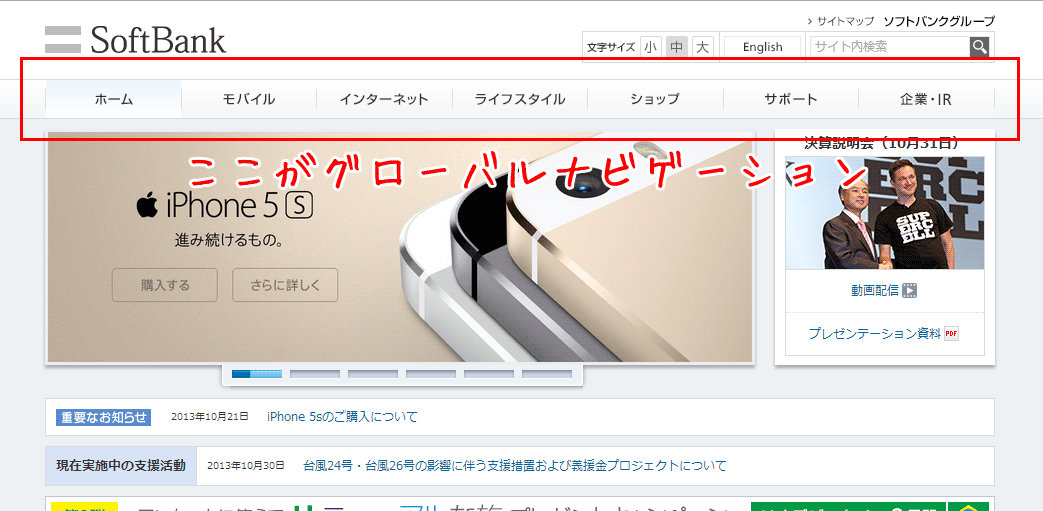The height and width of the screenshot is (511, 1043).
Task: Click the 2013年10月30日 date text
Action: (245, 465)
